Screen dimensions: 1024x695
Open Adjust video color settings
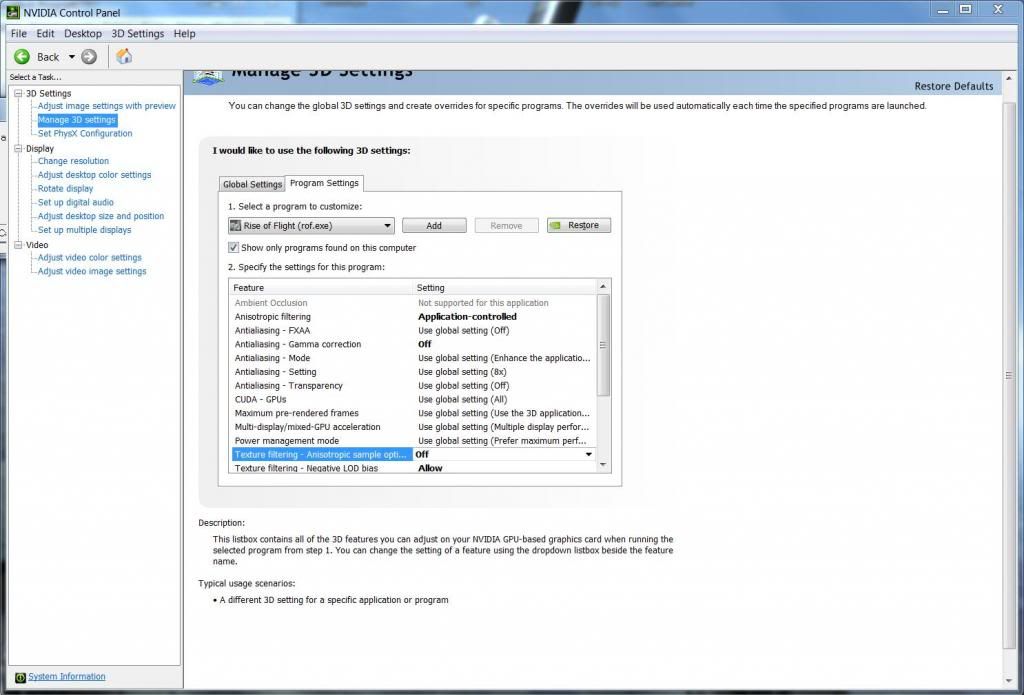point(89,257)
